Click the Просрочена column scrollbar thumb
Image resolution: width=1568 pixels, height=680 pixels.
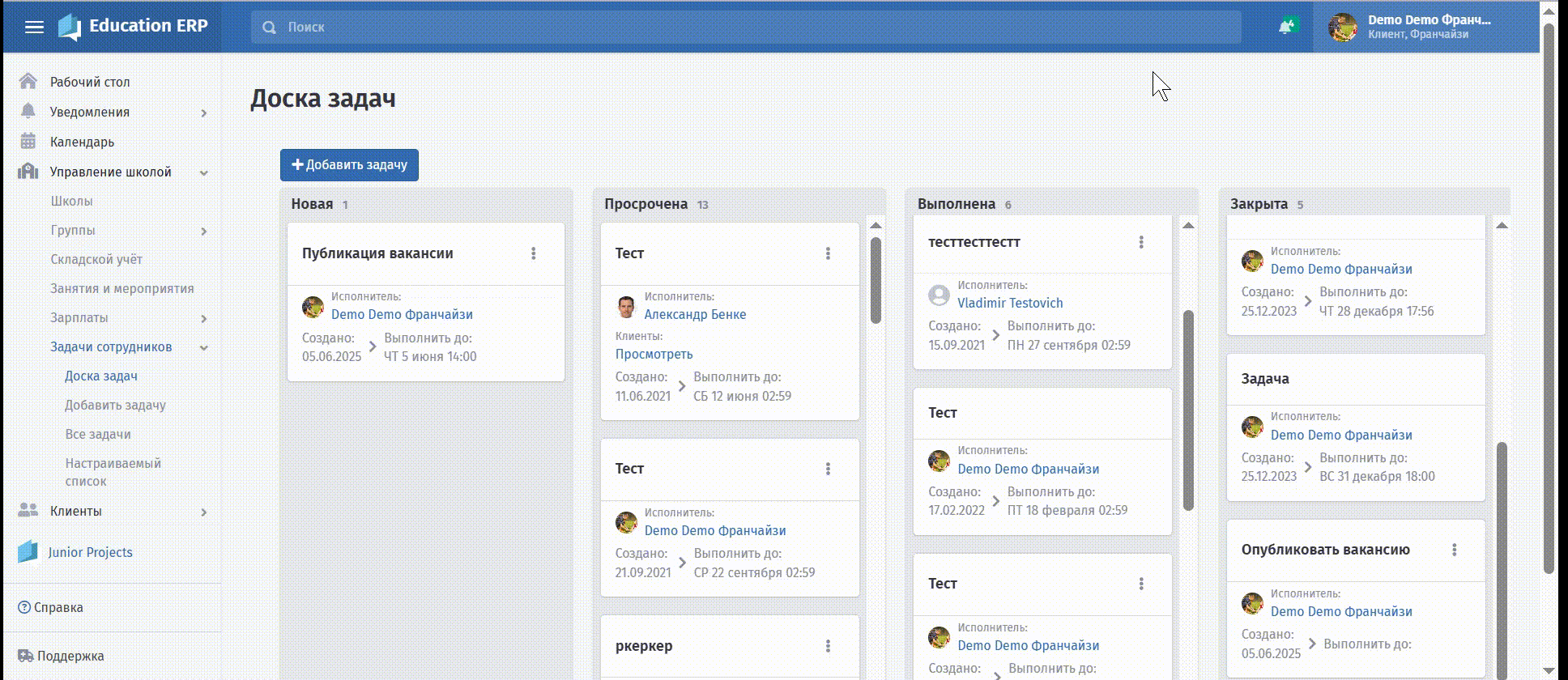click(x=876, y=280)
